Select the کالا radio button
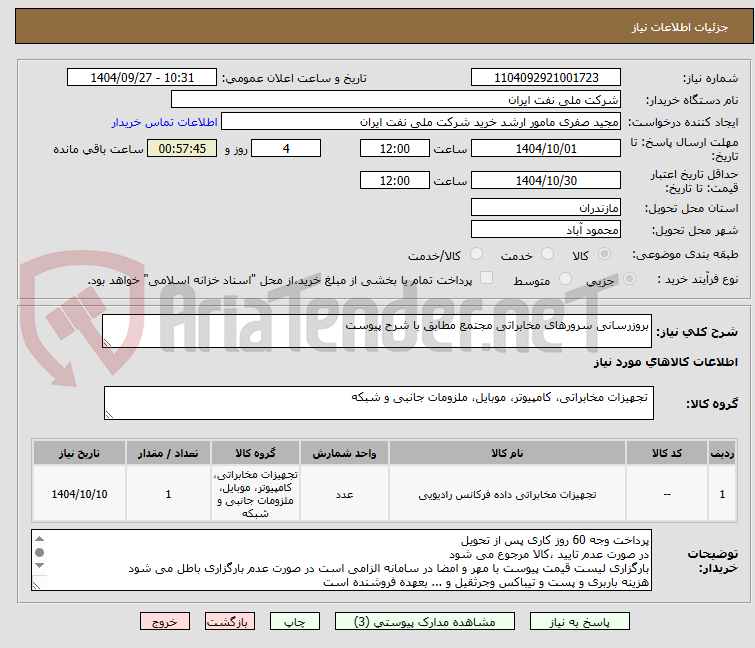Image resolution: width=755 pixels, height=648 pixels. click(604, 254)
